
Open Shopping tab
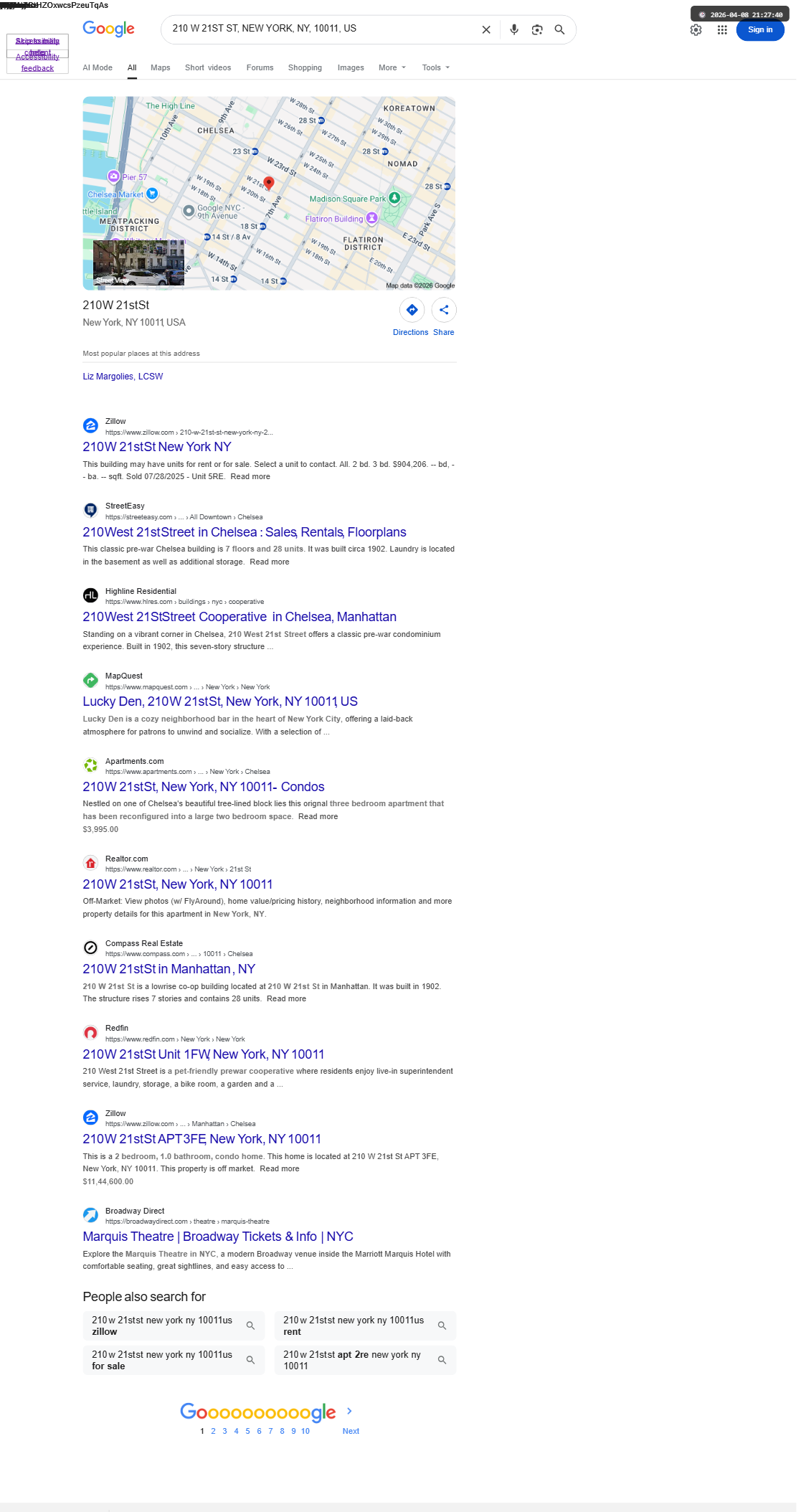point(305,67)
